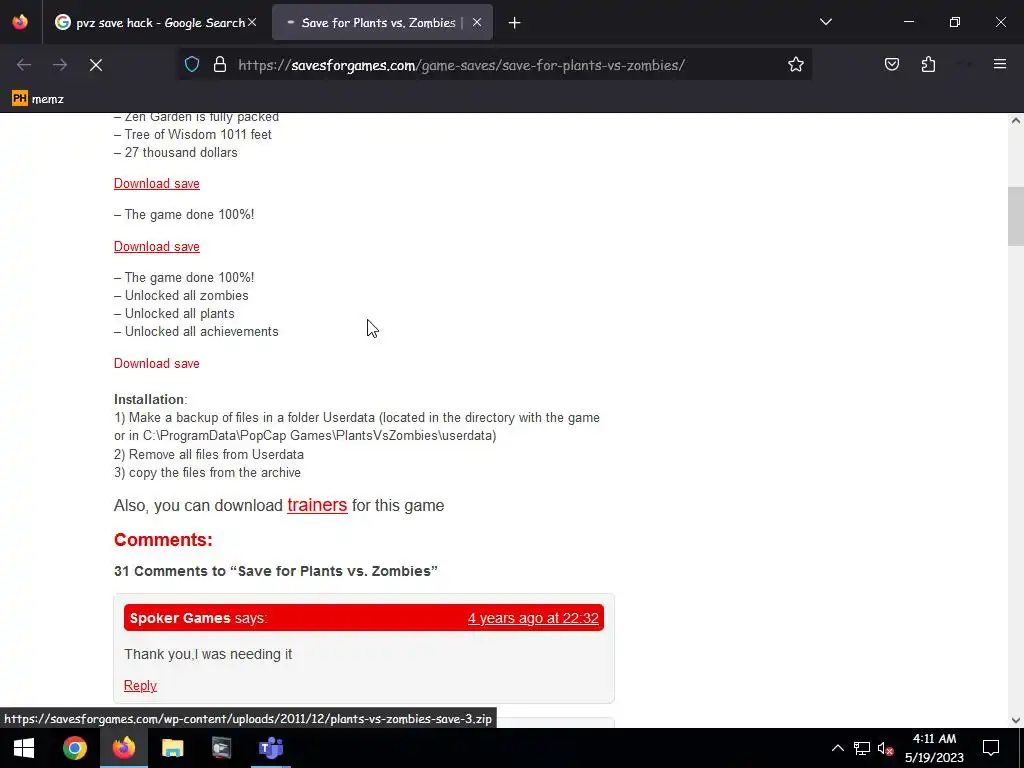Close the pvz save hack Google Search tab
The image size is (1024, 768).
(252, 23)
